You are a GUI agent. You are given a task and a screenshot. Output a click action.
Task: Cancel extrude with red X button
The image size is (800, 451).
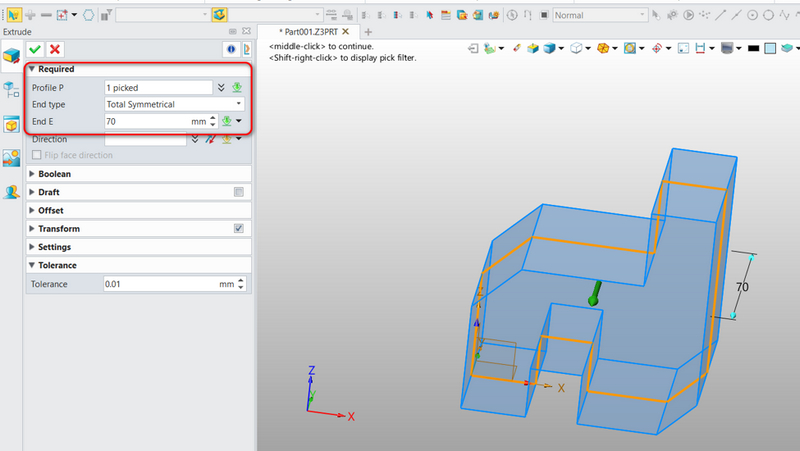coord(55,49)
